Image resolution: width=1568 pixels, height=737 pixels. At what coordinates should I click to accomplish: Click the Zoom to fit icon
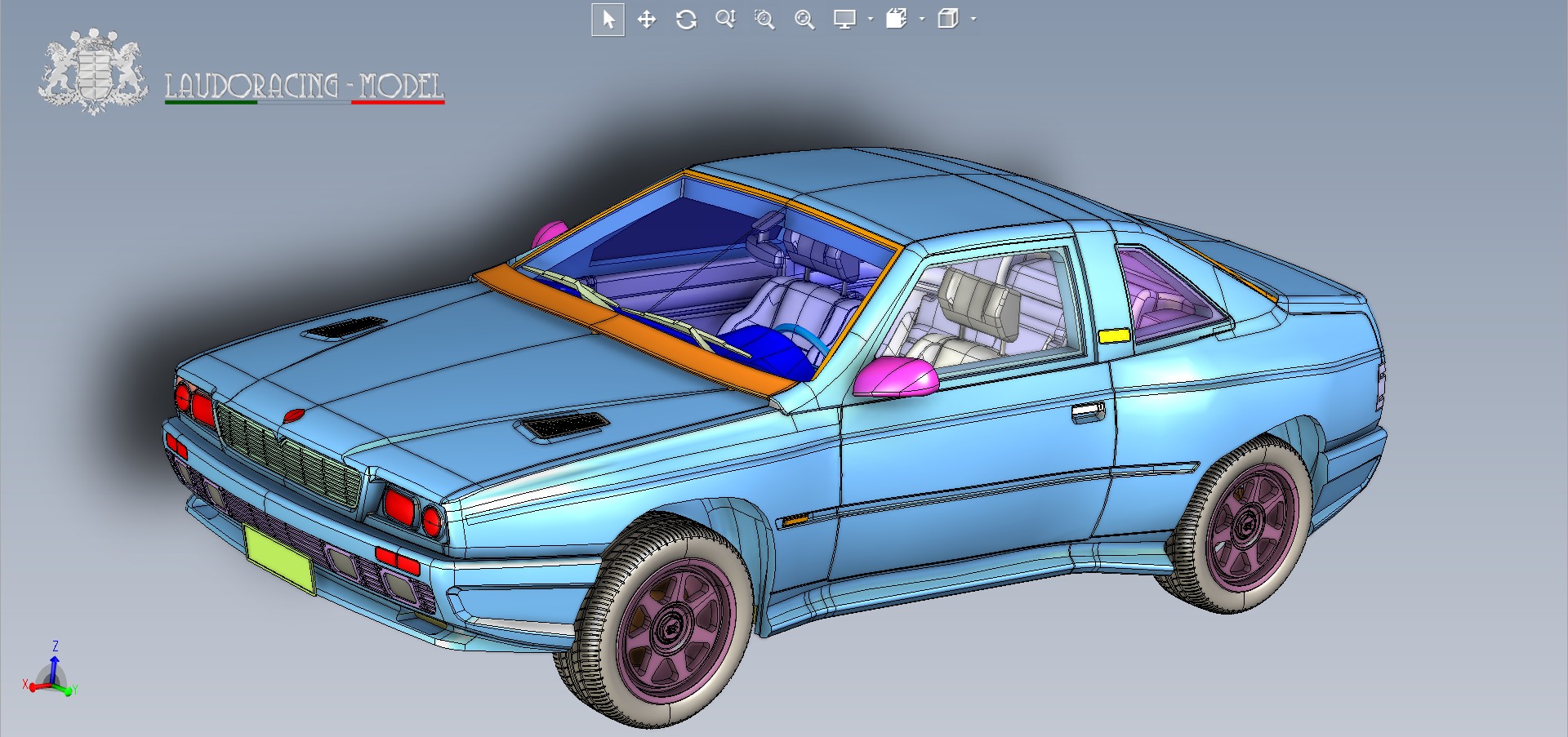click(804, 20)
